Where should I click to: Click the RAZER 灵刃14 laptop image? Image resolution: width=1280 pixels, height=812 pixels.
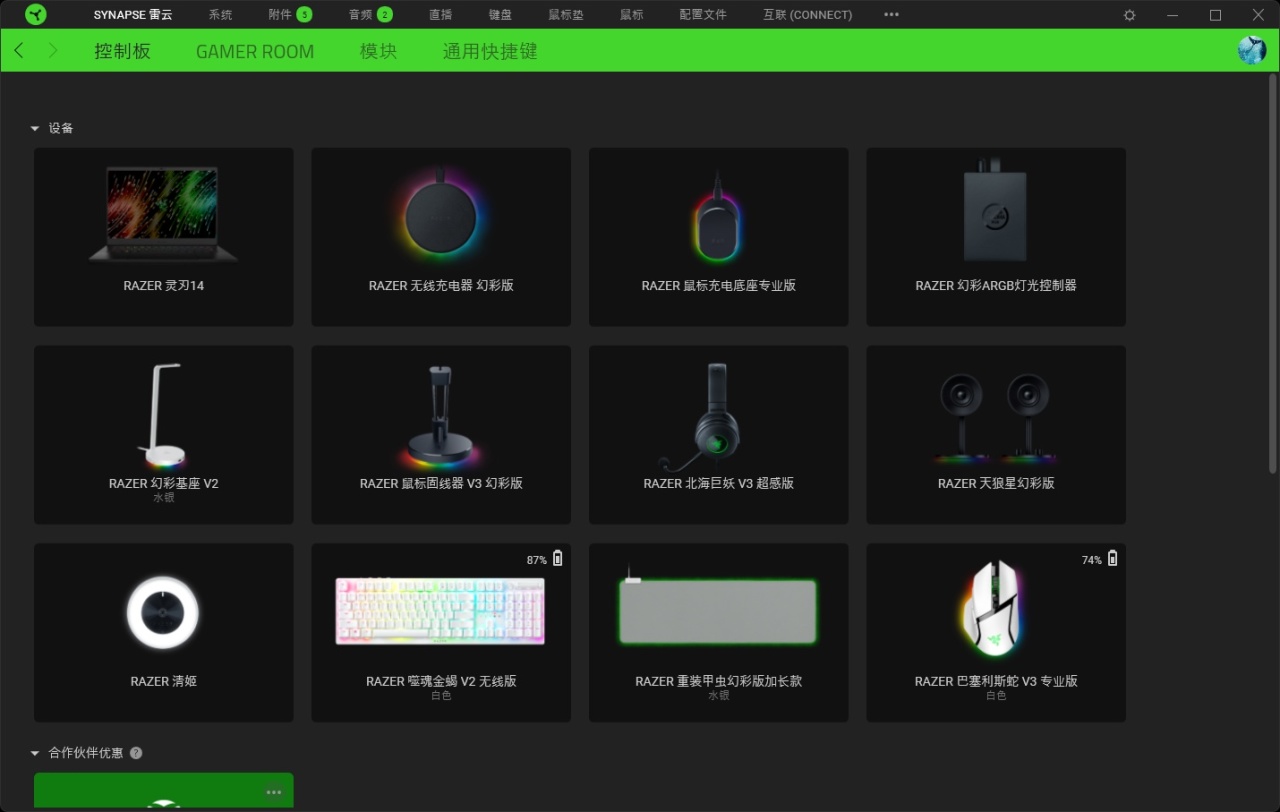tap(164, 215)
